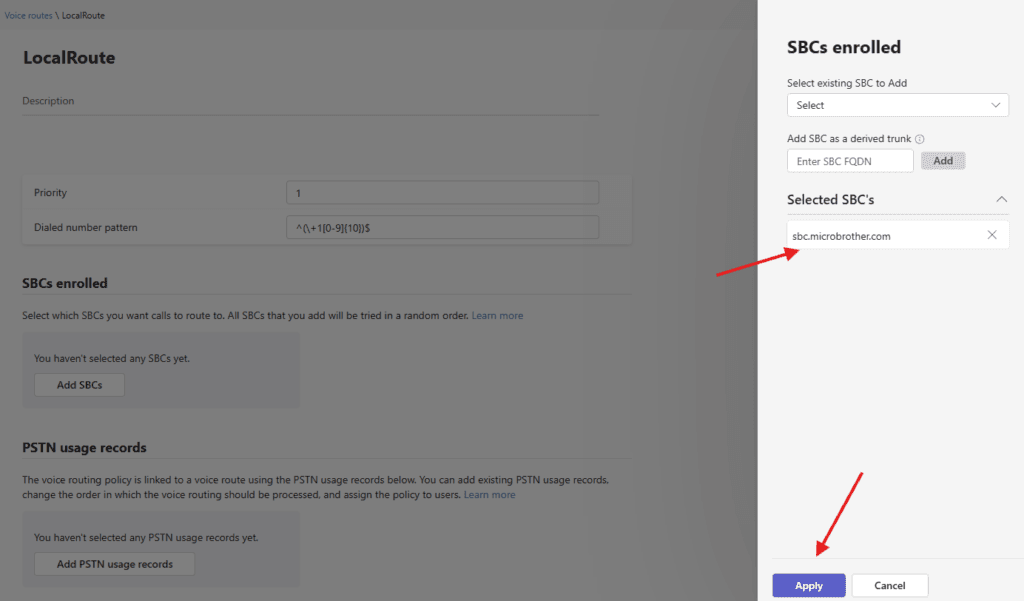This screenshot has height=601, width=1024.
Task: Open Learn more link under SBCs enrolled
Action: point(497,316)
